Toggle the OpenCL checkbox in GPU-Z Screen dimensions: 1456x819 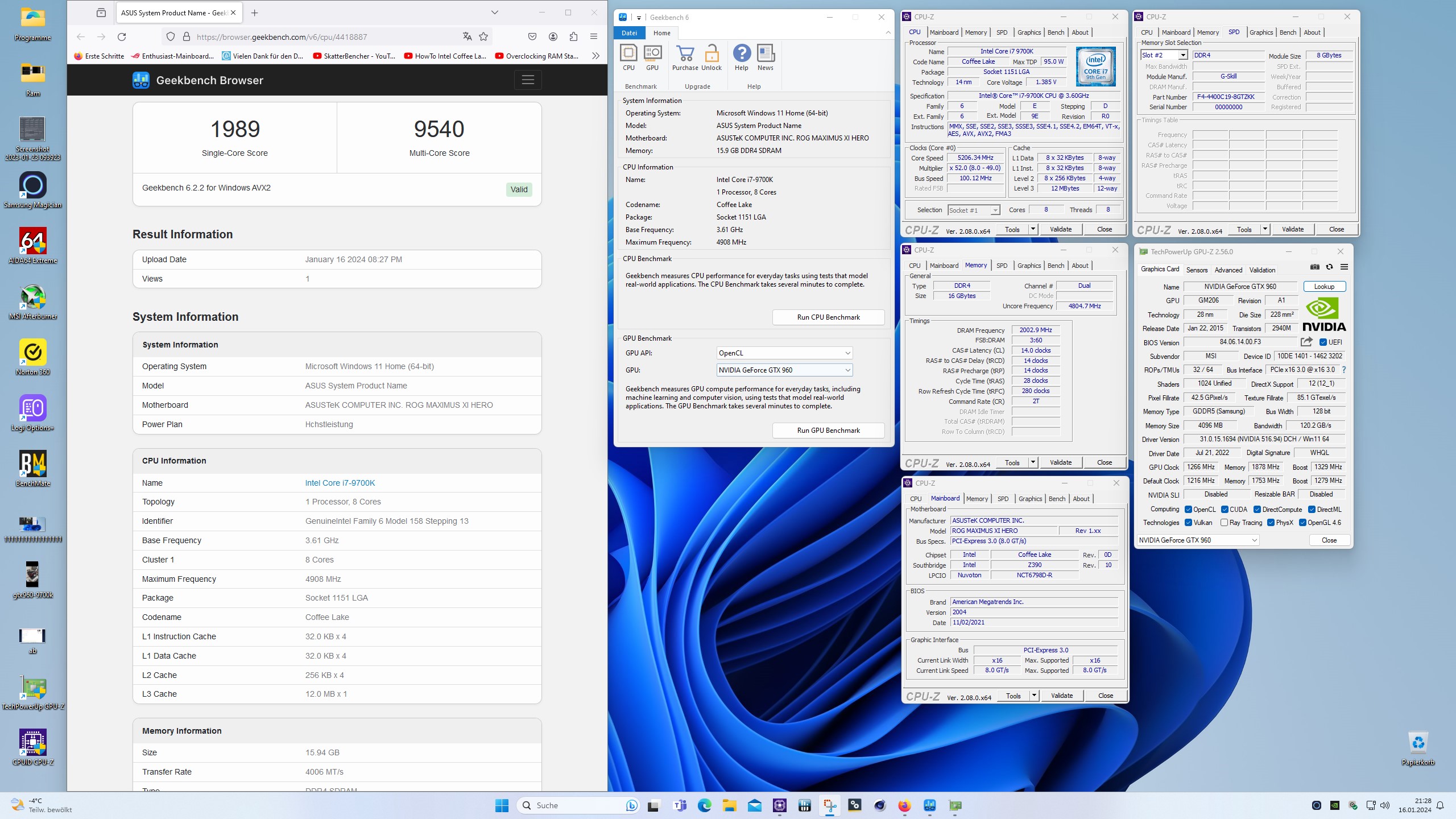click(1188, 510)
